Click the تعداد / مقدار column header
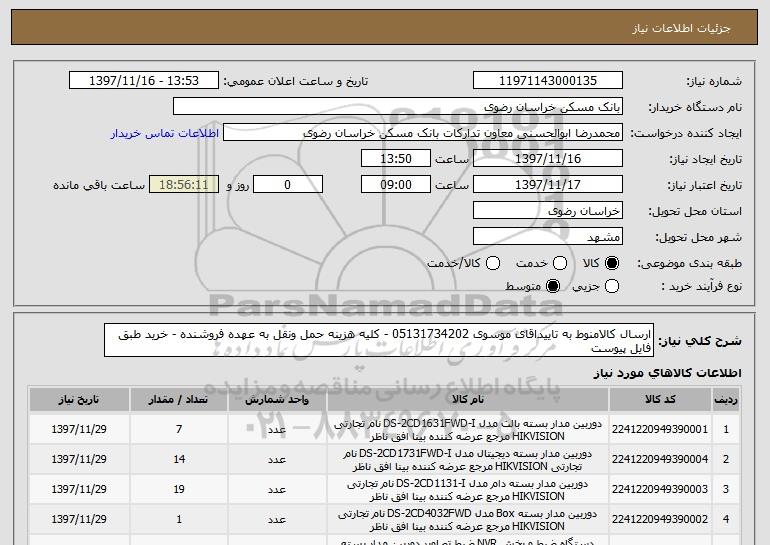The height and width of the screenshot is (545, 770). click(179, 400)
